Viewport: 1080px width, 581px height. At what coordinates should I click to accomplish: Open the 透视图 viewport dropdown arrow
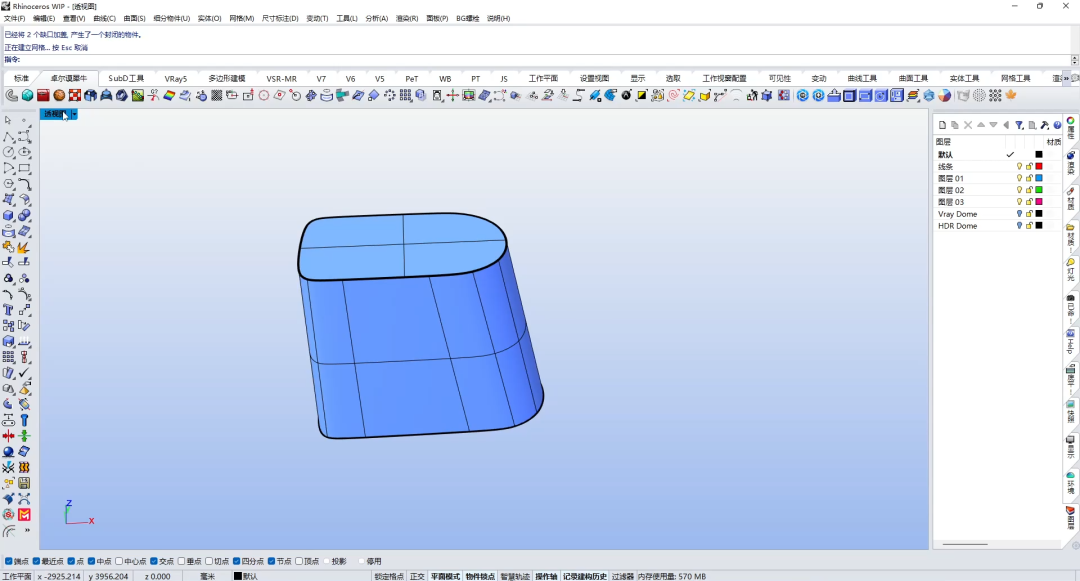click(x=74, y=114)
